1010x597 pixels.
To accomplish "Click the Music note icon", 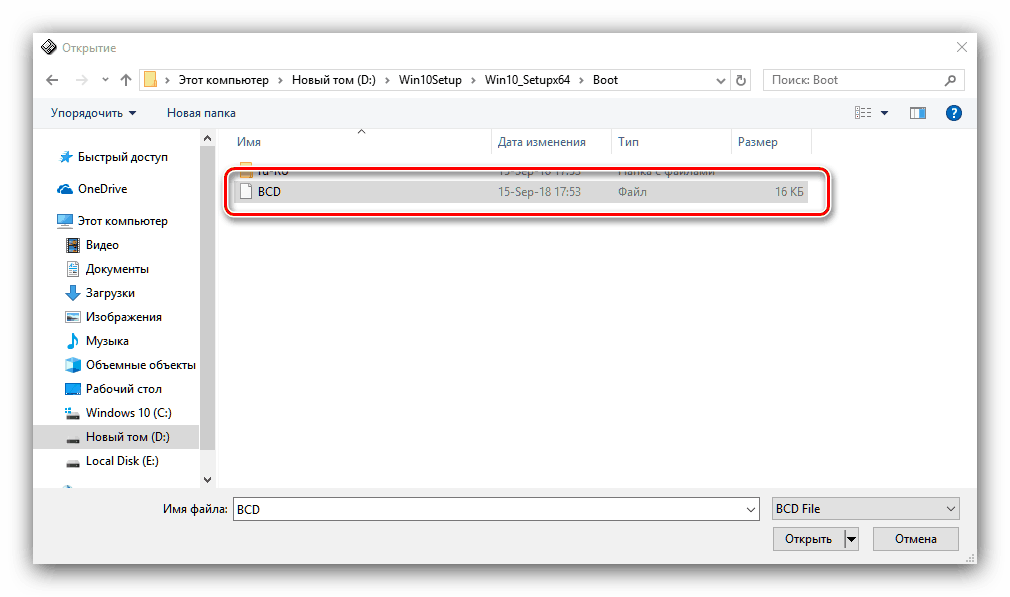I will pyautogui.click(x=73, y=341).
